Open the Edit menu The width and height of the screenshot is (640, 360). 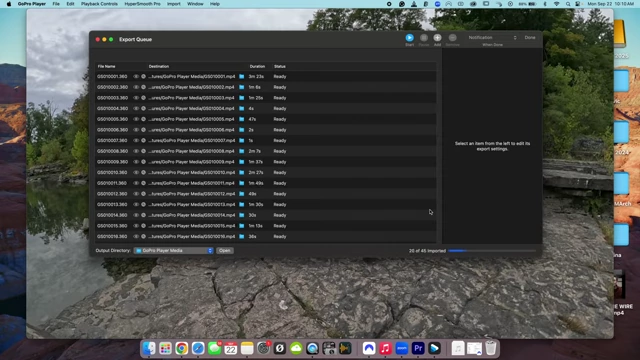point(70,4)
